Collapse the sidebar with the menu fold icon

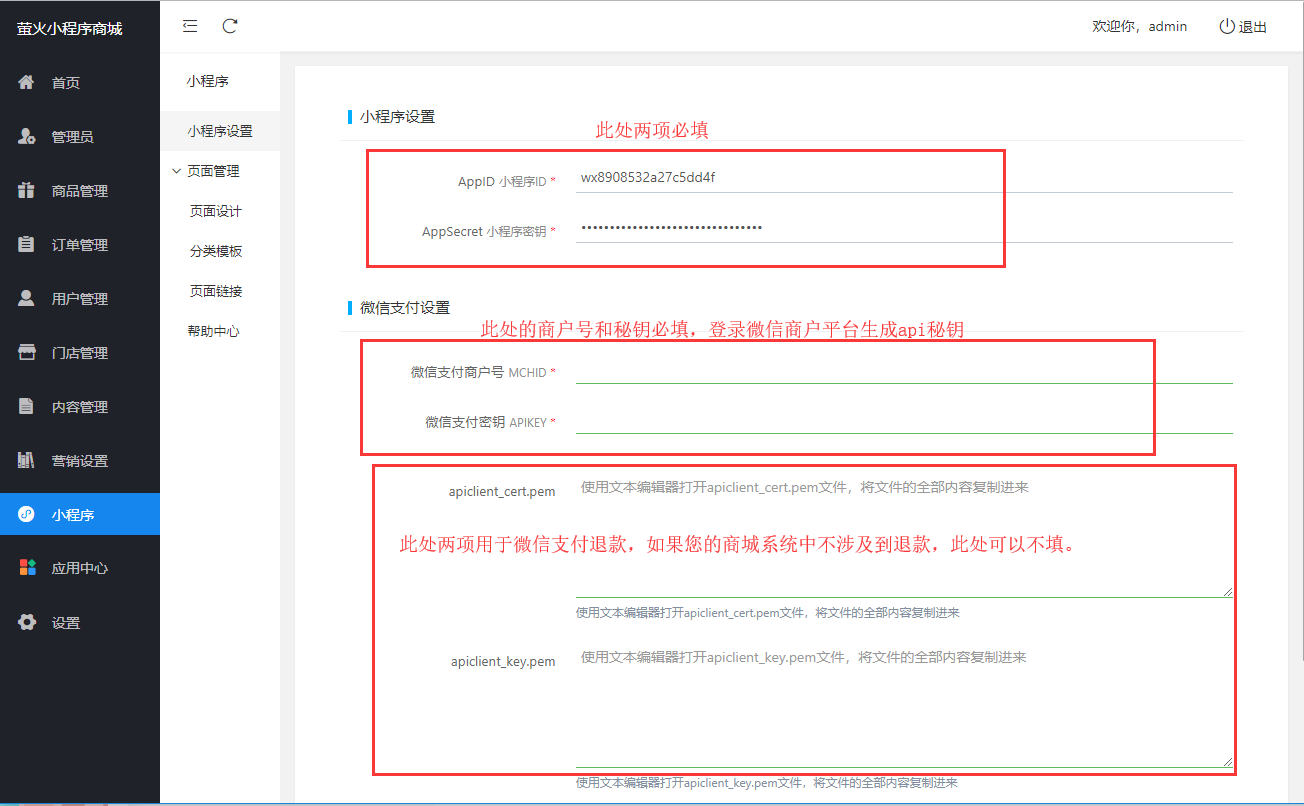tap(190, 26)
